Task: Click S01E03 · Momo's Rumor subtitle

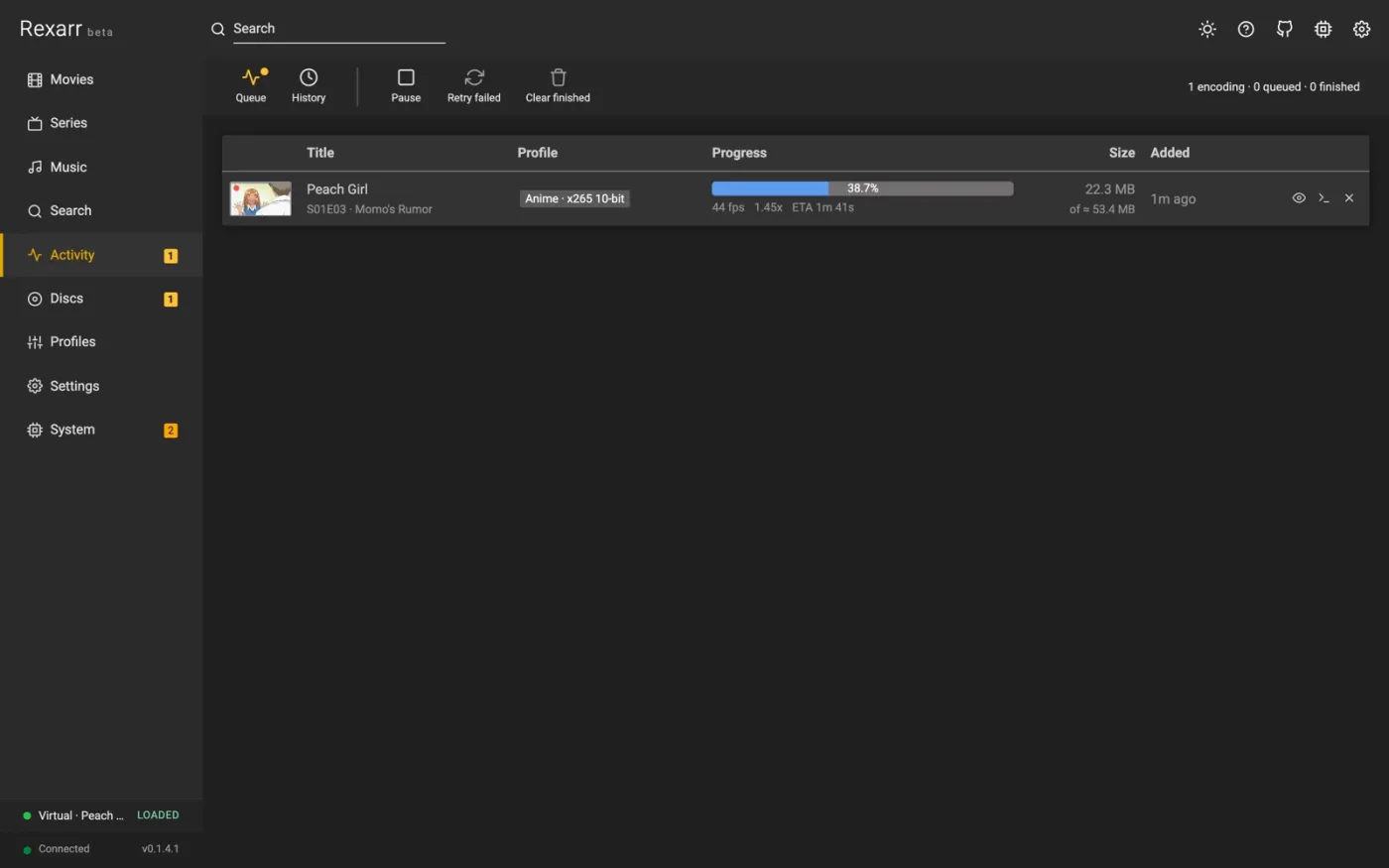Action: pyautogui.click(x=369, y=209)
